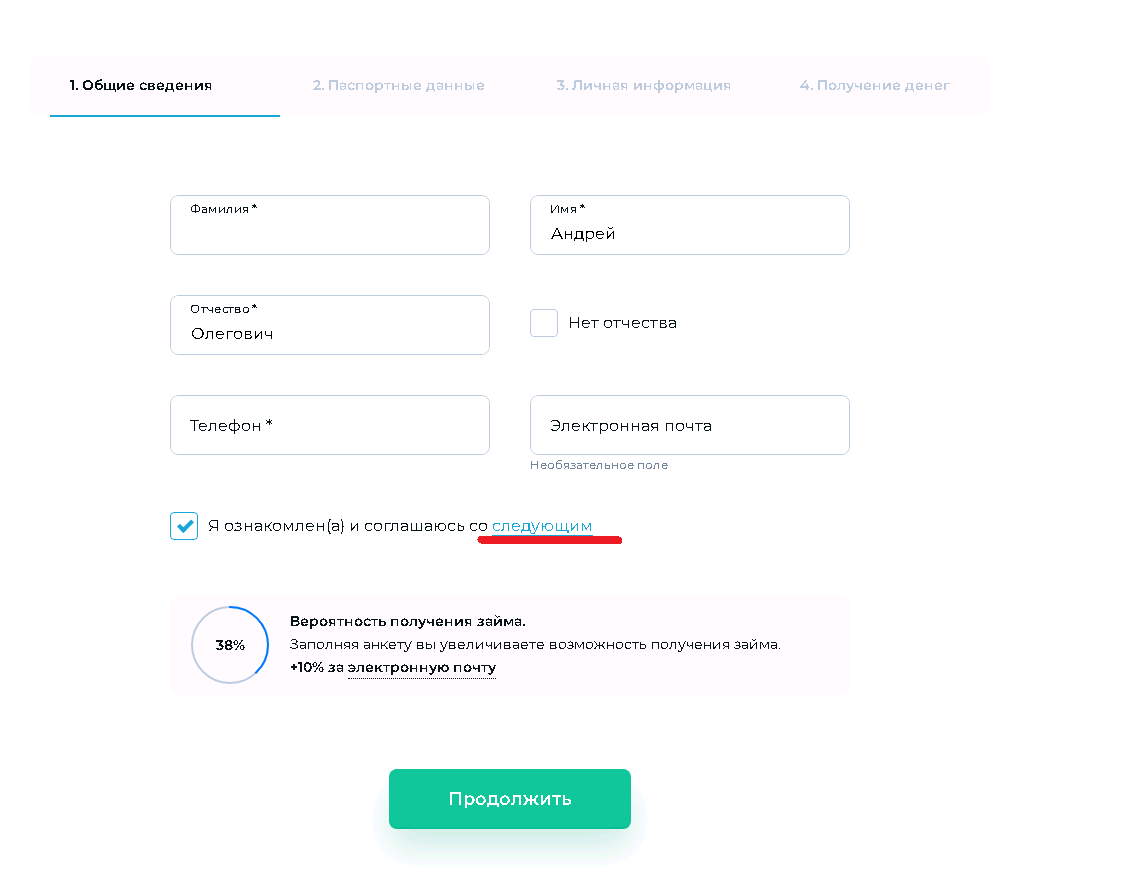This screenshot has height=885, width=1142.
Task: Click the 'Имя' field containing Андрей
Action: (690, 232)
